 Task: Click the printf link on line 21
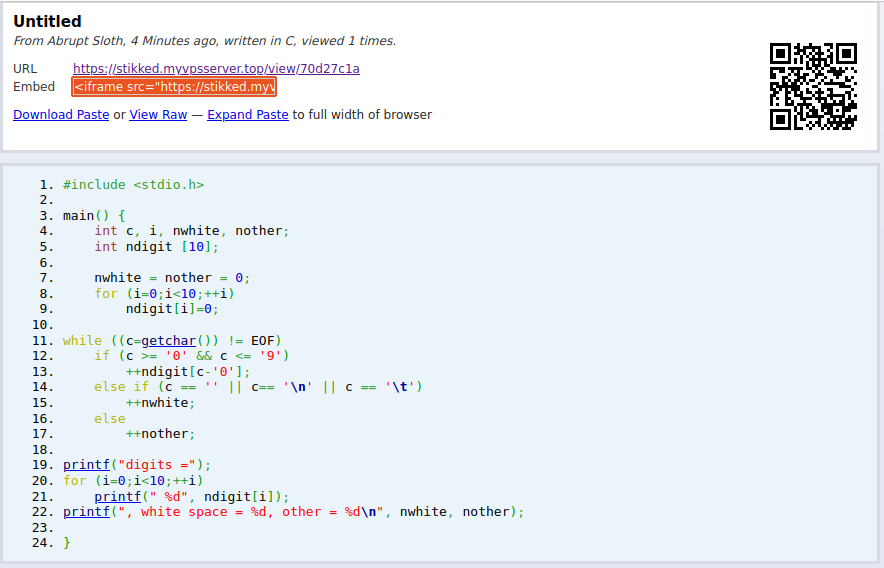point(117,496)
